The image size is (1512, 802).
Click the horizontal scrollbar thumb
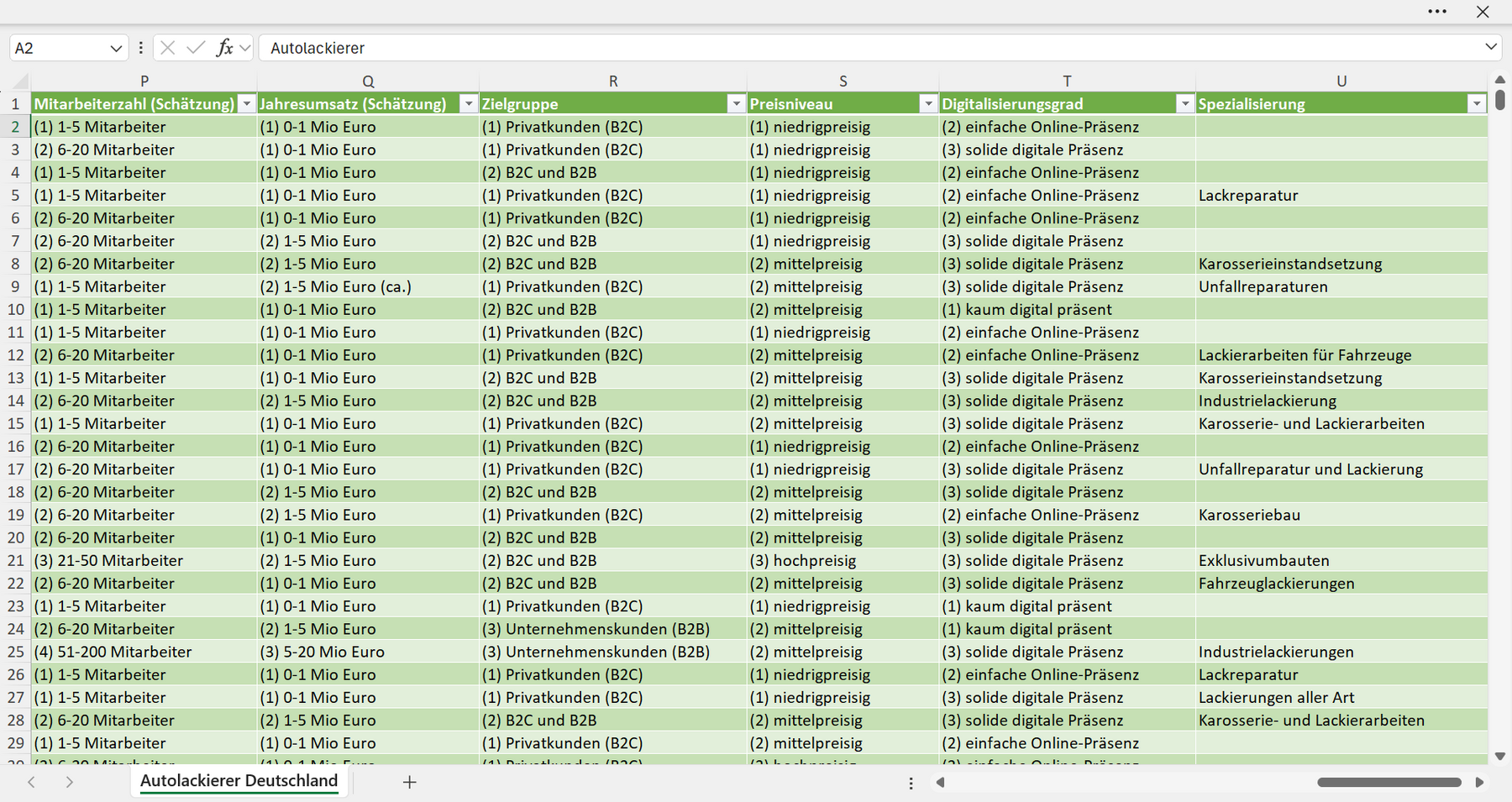(1389, 782)
